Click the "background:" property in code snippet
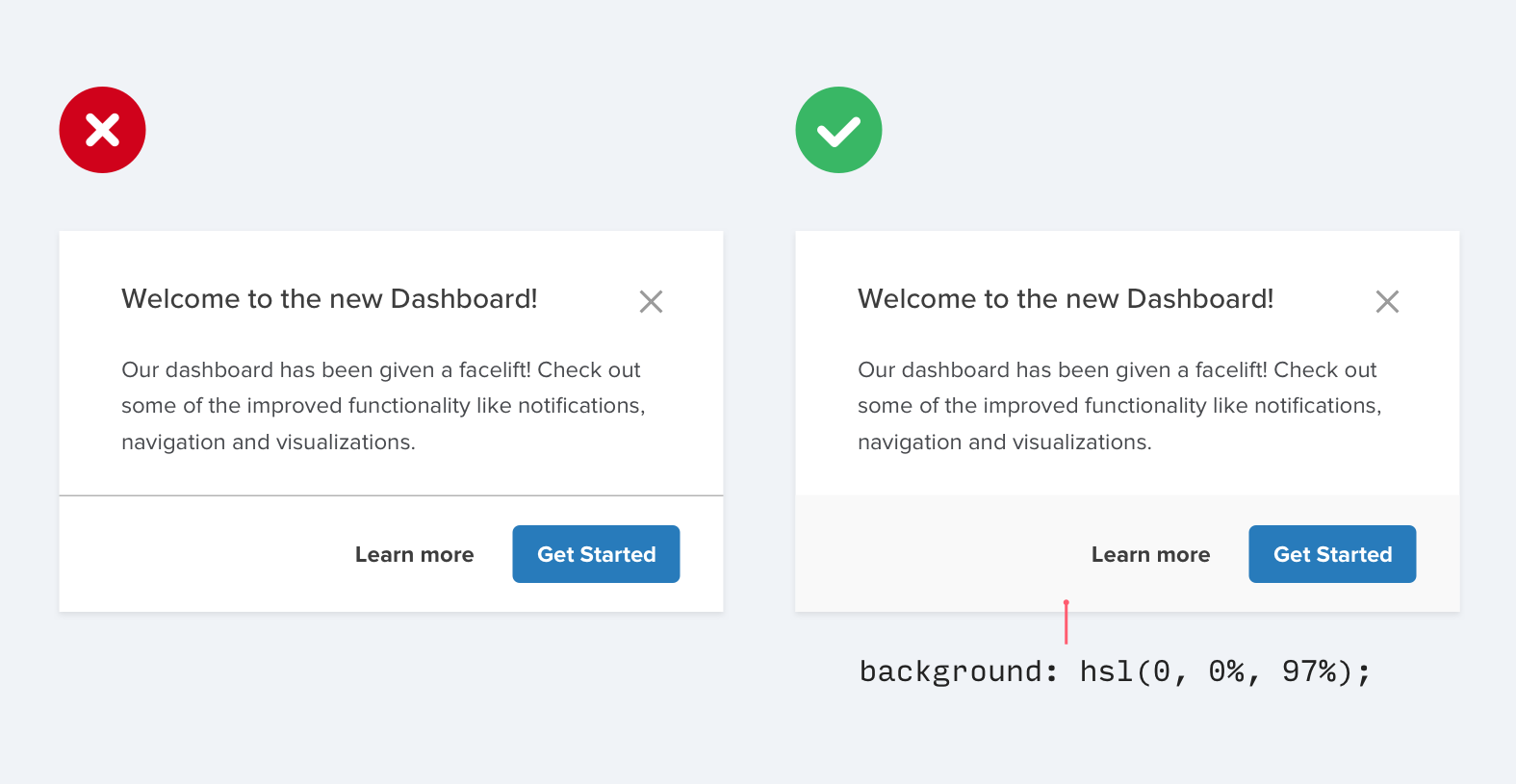This screenshot has height=784, width=1516. pyautogui.click(x=958, y=671)
